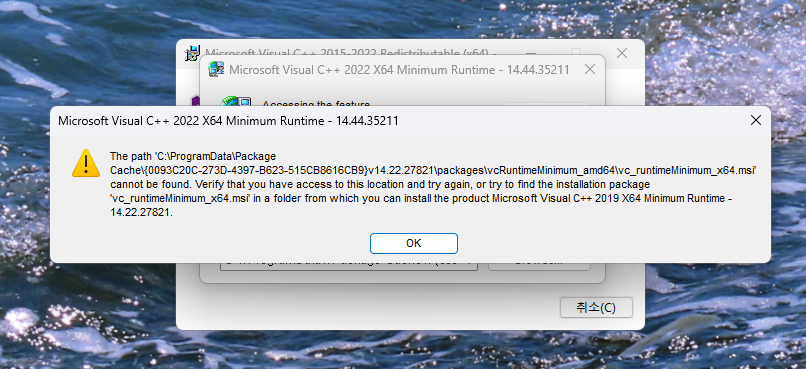Minimize the Redistributable (x64) setup window
The image size is (806, 369).
pos(532,53)
